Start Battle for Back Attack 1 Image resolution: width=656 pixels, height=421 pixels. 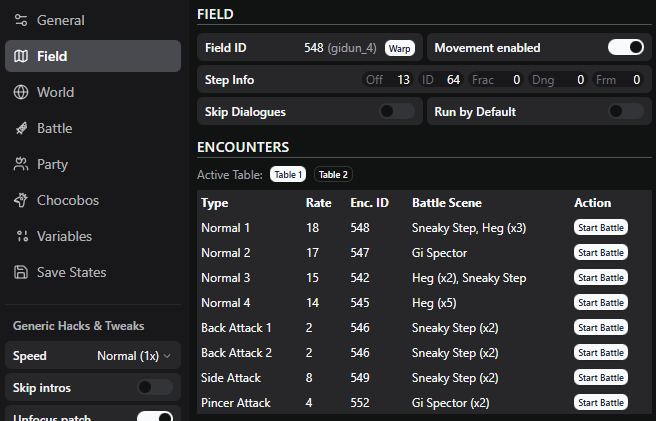pos(601,328)
